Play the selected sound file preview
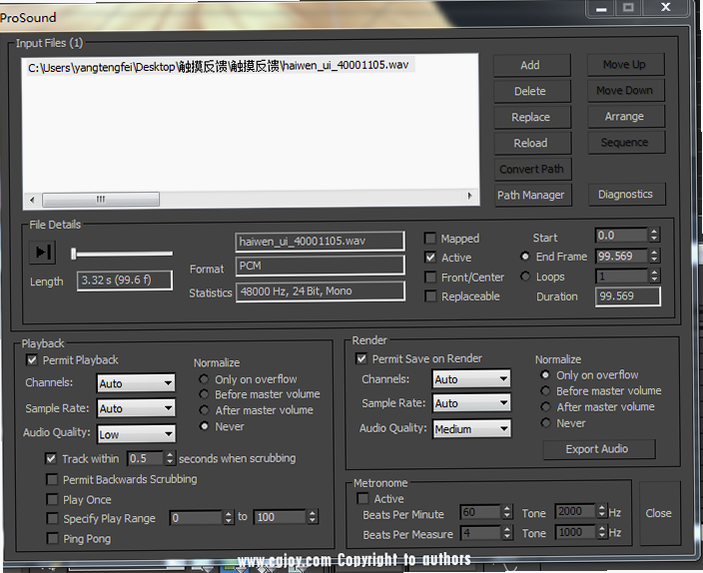The height and width of the screenshot is (573, 703). pos(43,252)
